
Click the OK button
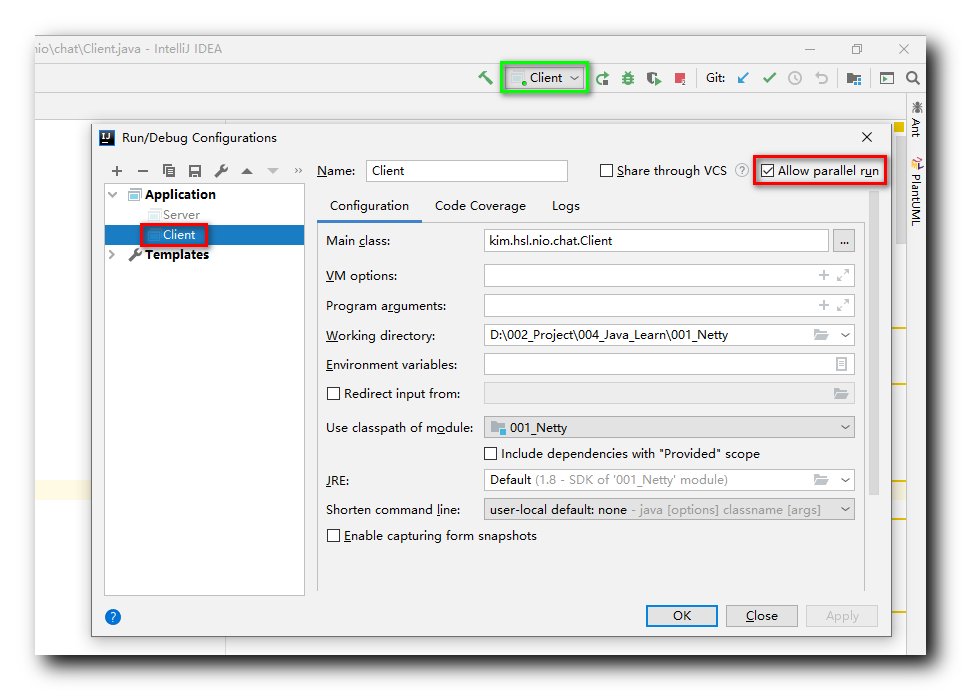point(682,616)
